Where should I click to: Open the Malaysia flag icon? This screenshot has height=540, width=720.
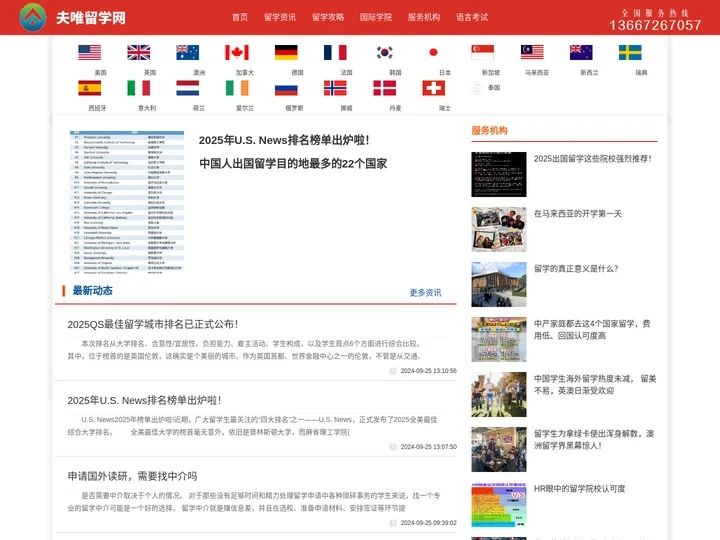point(532,52)
